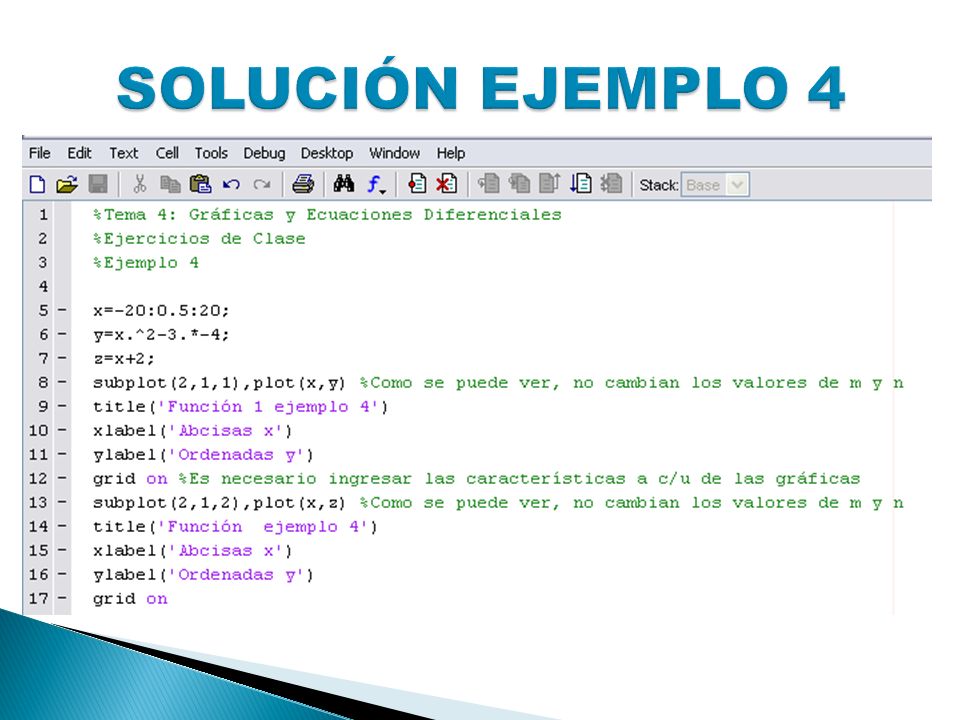Viewport: 960px width, 720px height.
Task: Set or clear a breakpoint icon
Action: 418,184
